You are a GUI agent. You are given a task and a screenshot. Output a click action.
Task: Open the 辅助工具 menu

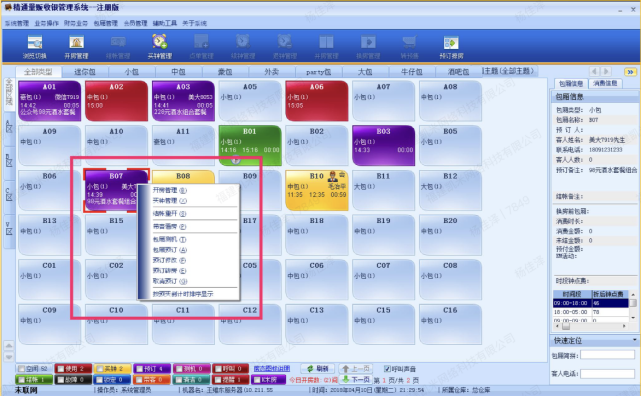(165, 23)
